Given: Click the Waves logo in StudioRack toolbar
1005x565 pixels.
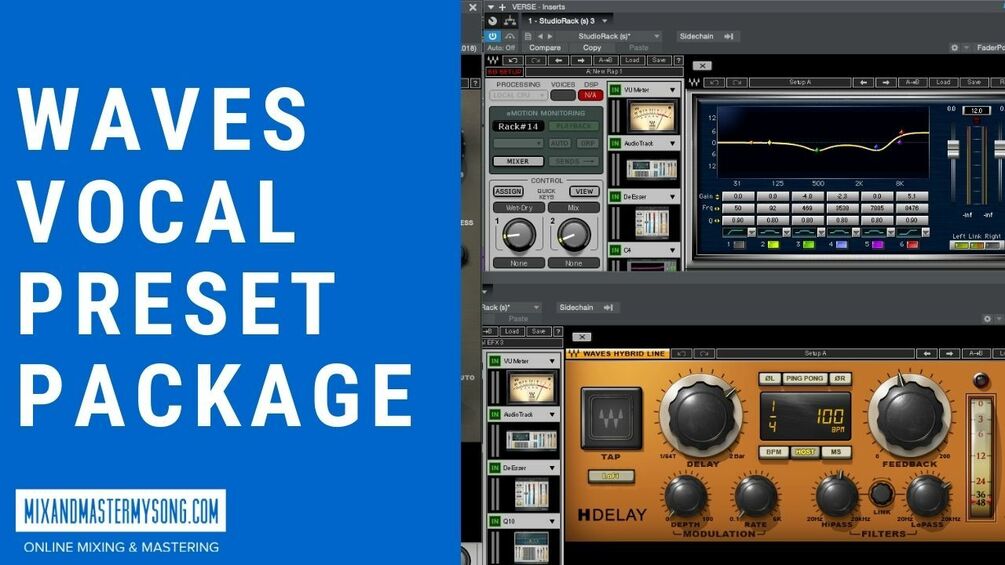Looking at the screenshot, I should point(493,60).
